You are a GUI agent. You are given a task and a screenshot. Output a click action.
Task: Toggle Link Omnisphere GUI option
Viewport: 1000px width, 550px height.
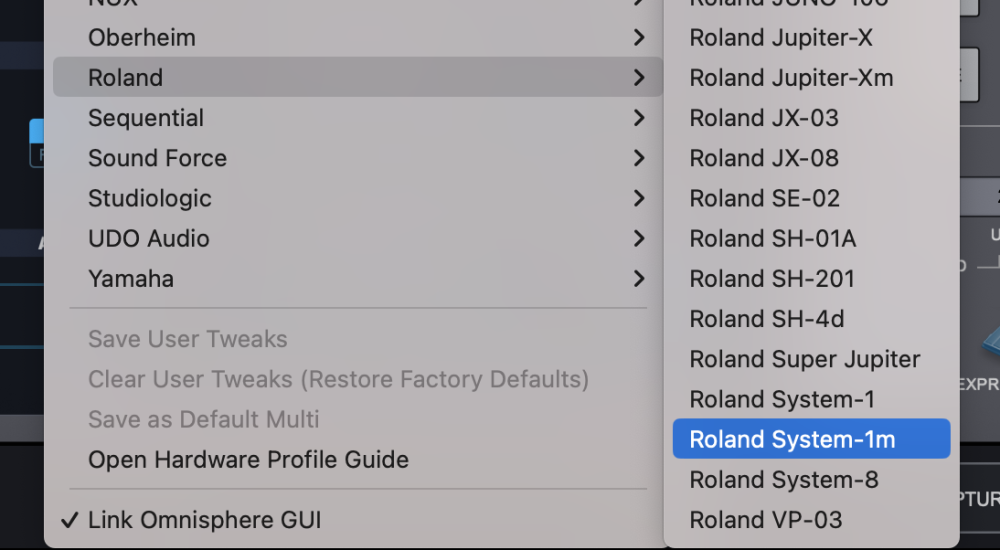tap(204, 520)
